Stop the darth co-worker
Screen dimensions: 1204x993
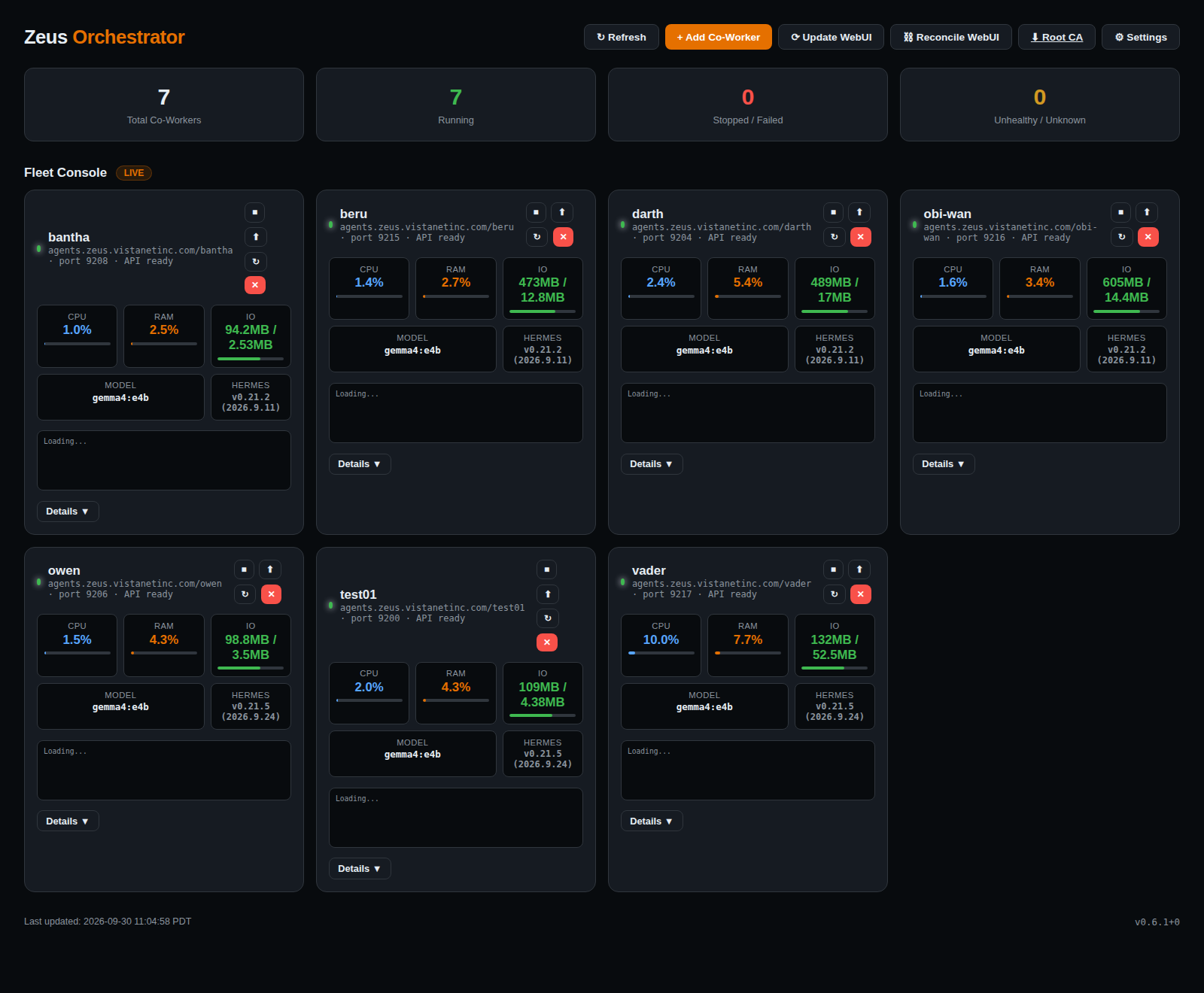click(833, 212)
